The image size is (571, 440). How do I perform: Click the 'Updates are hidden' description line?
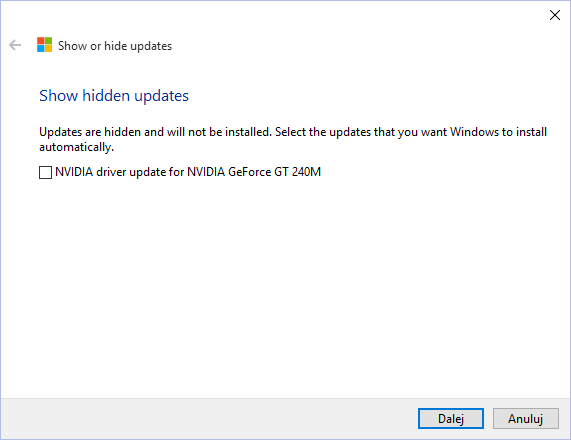click(293, 132)
